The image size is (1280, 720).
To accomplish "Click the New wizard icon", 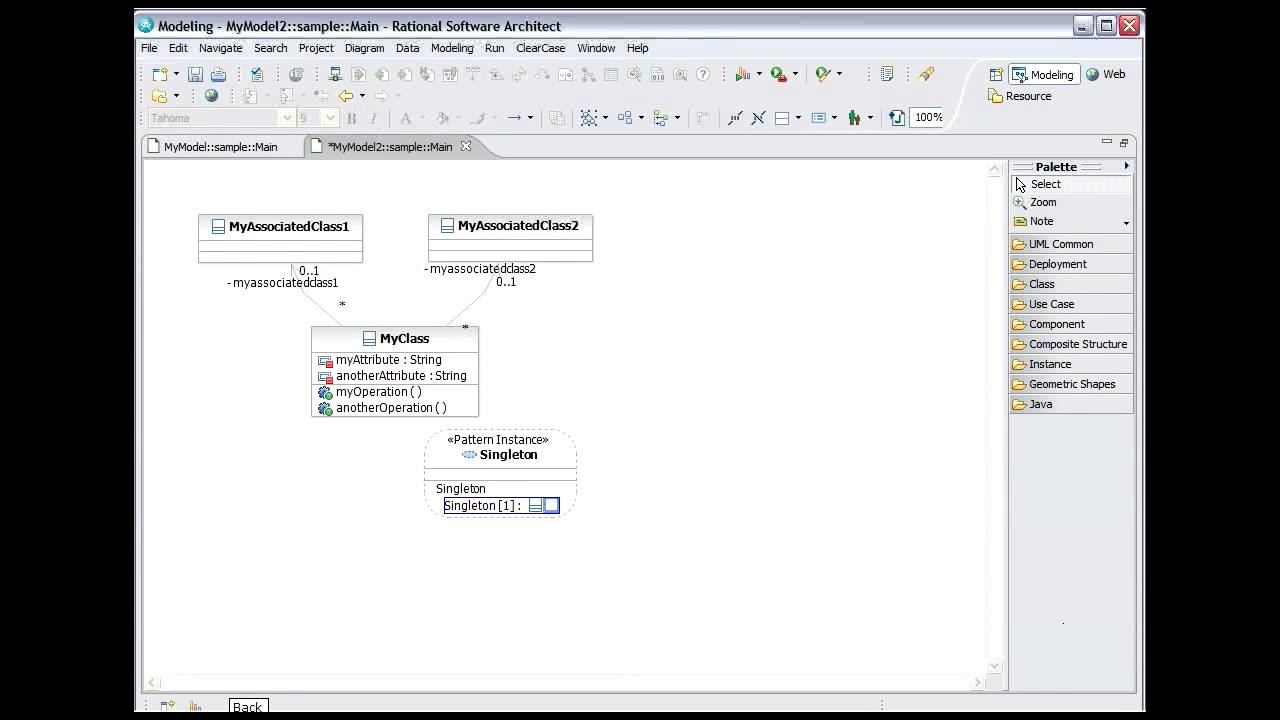I will [159, 74].
